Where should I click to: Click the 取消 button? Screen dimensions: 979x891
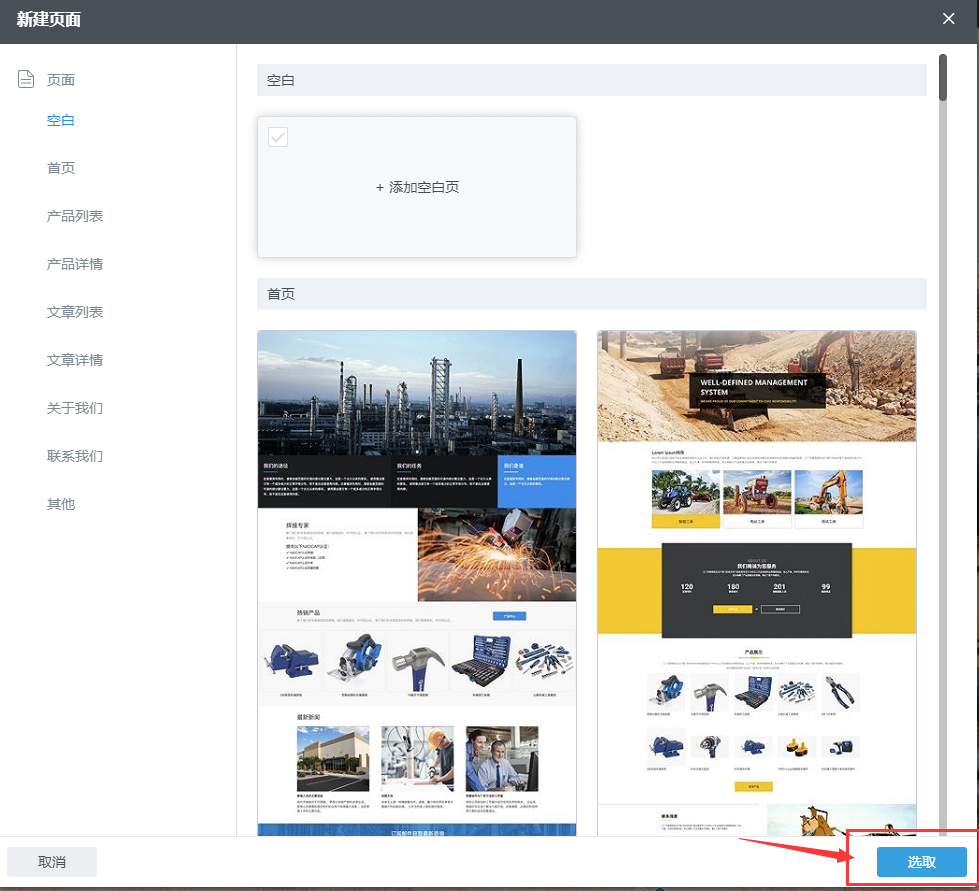click(52, 862)
